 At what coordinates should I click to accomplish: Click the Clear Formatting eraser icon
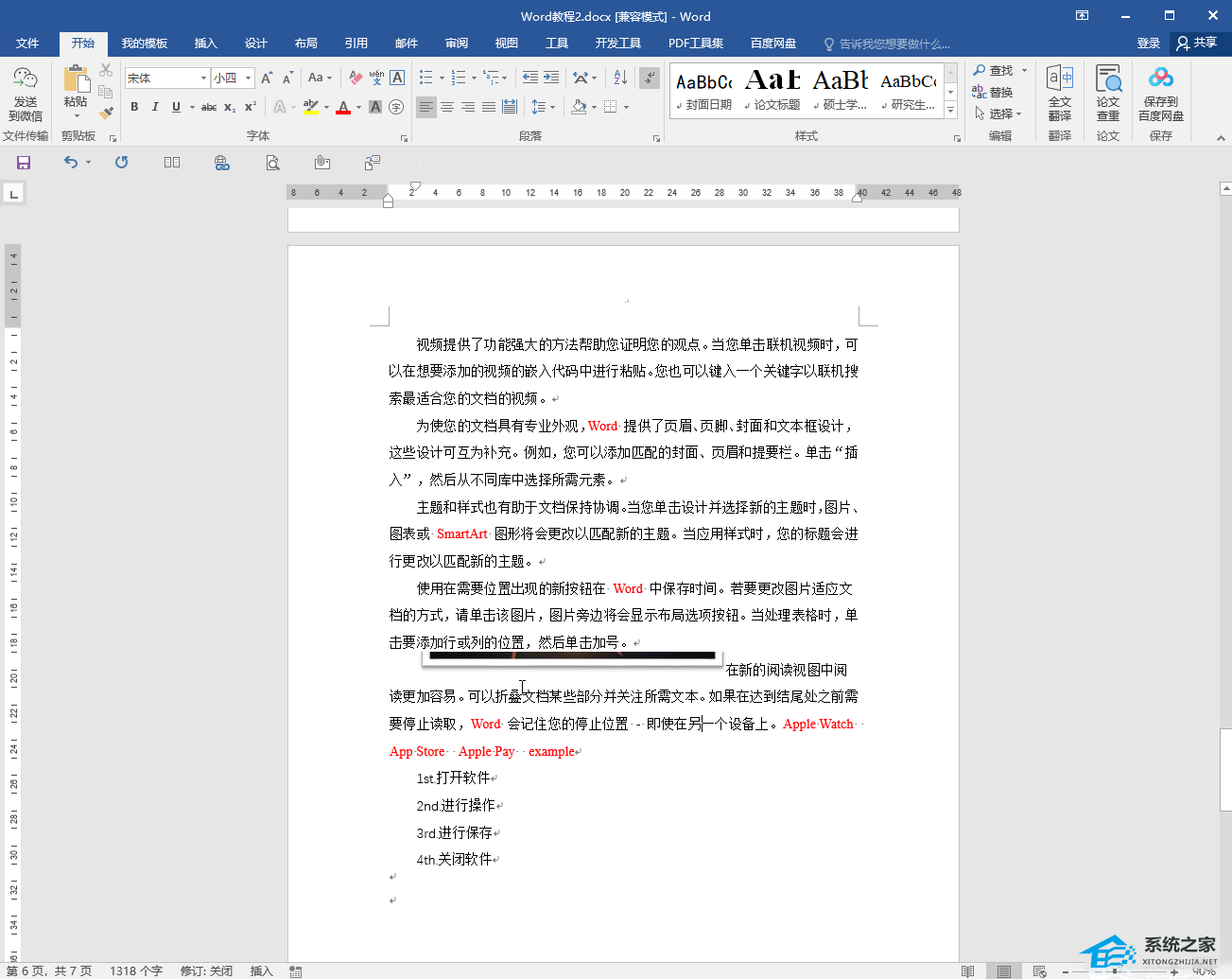[x=356, y=79]
